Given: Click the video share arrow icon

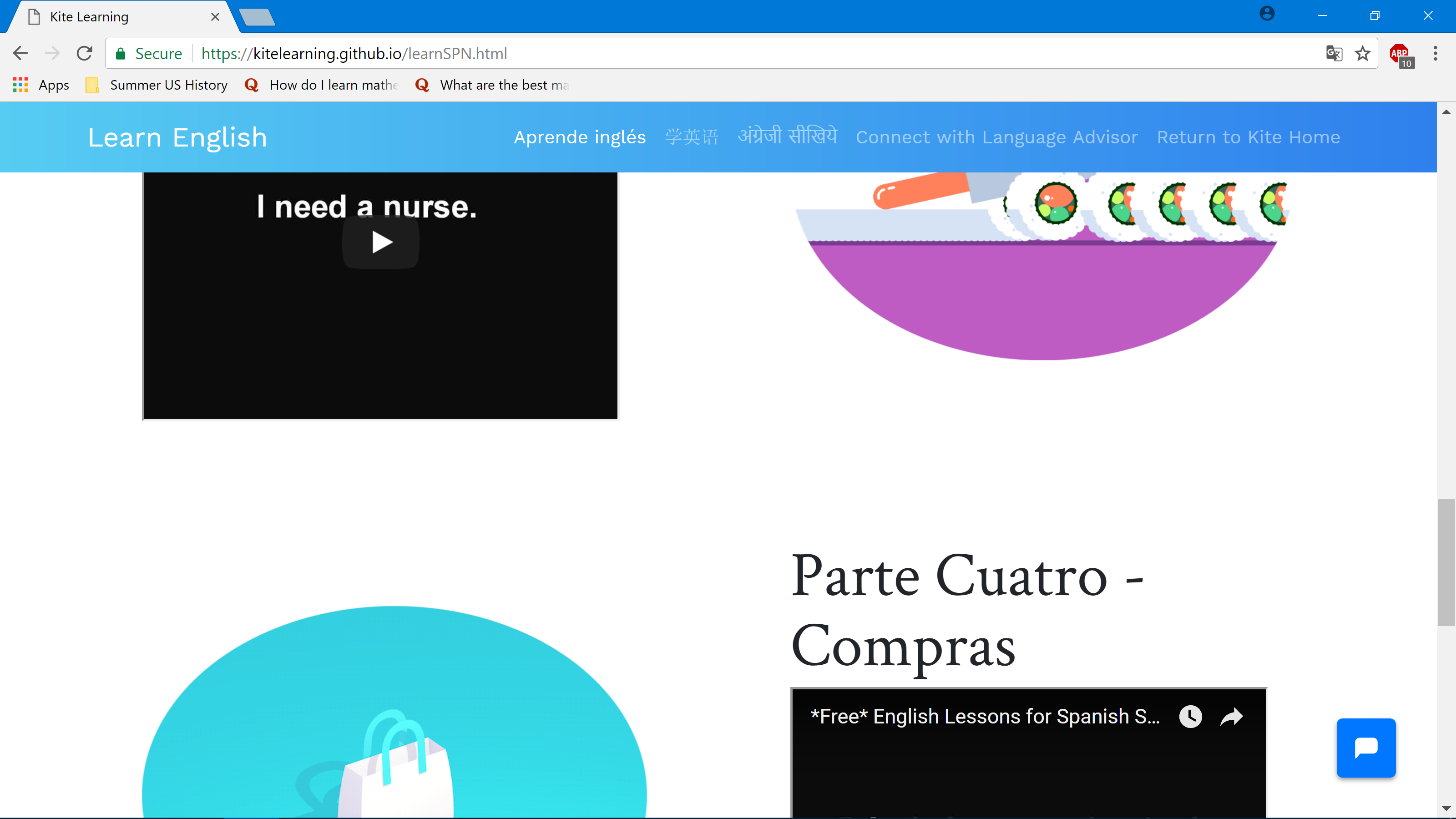Looking at the screenshot, I should tap(1231, 716).
